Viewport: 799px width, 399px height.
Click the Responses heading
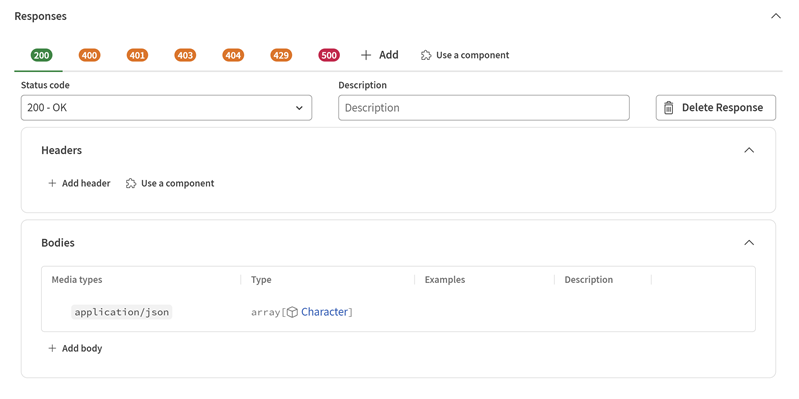pos(41,16)
